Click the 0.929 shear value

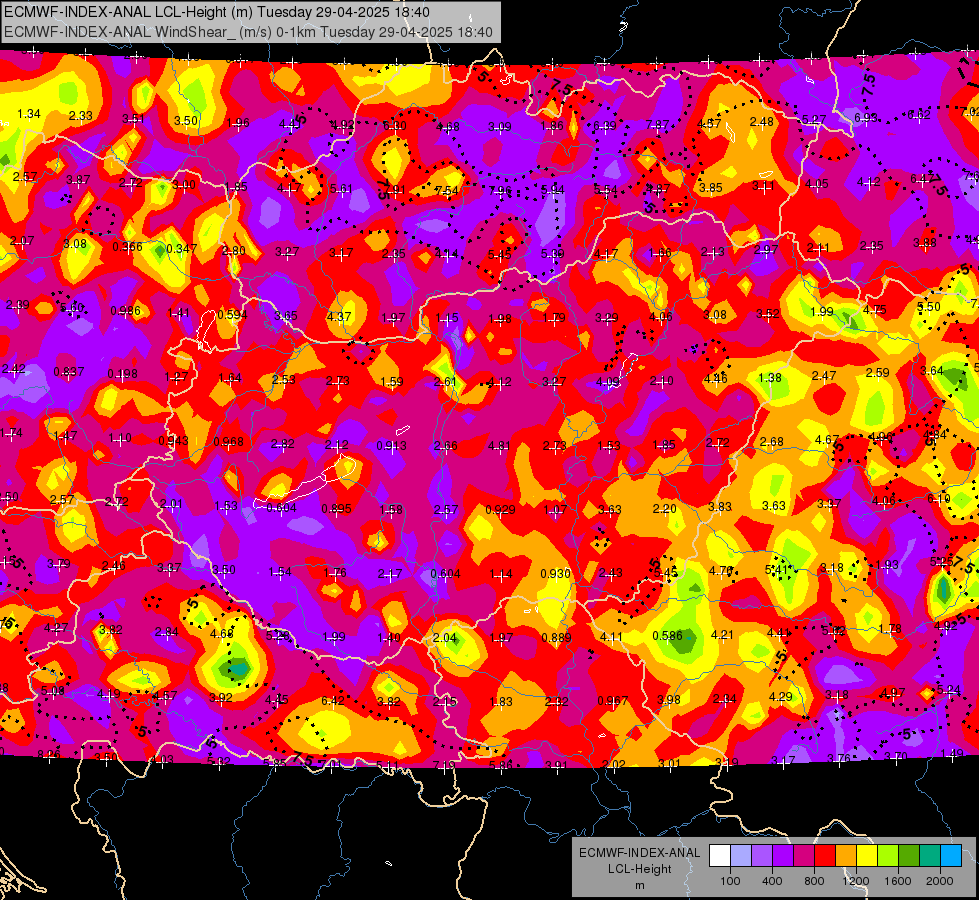pos(500,510)
